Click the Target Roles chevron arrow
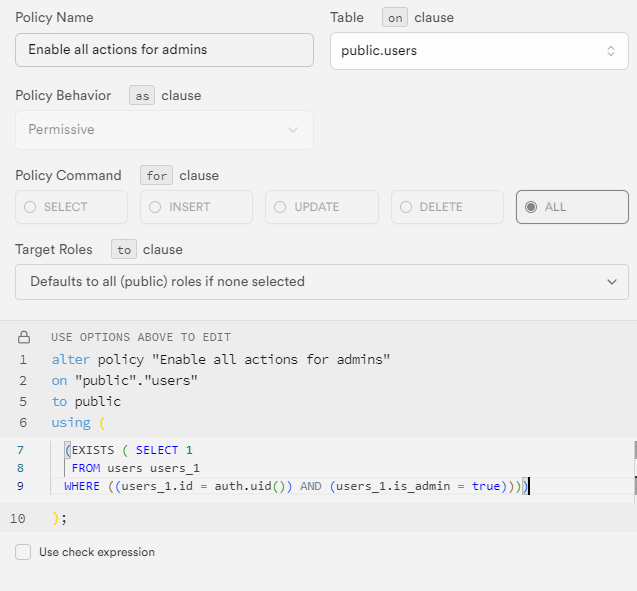Screen dimensions: 637x591 (x=612, y=282)
